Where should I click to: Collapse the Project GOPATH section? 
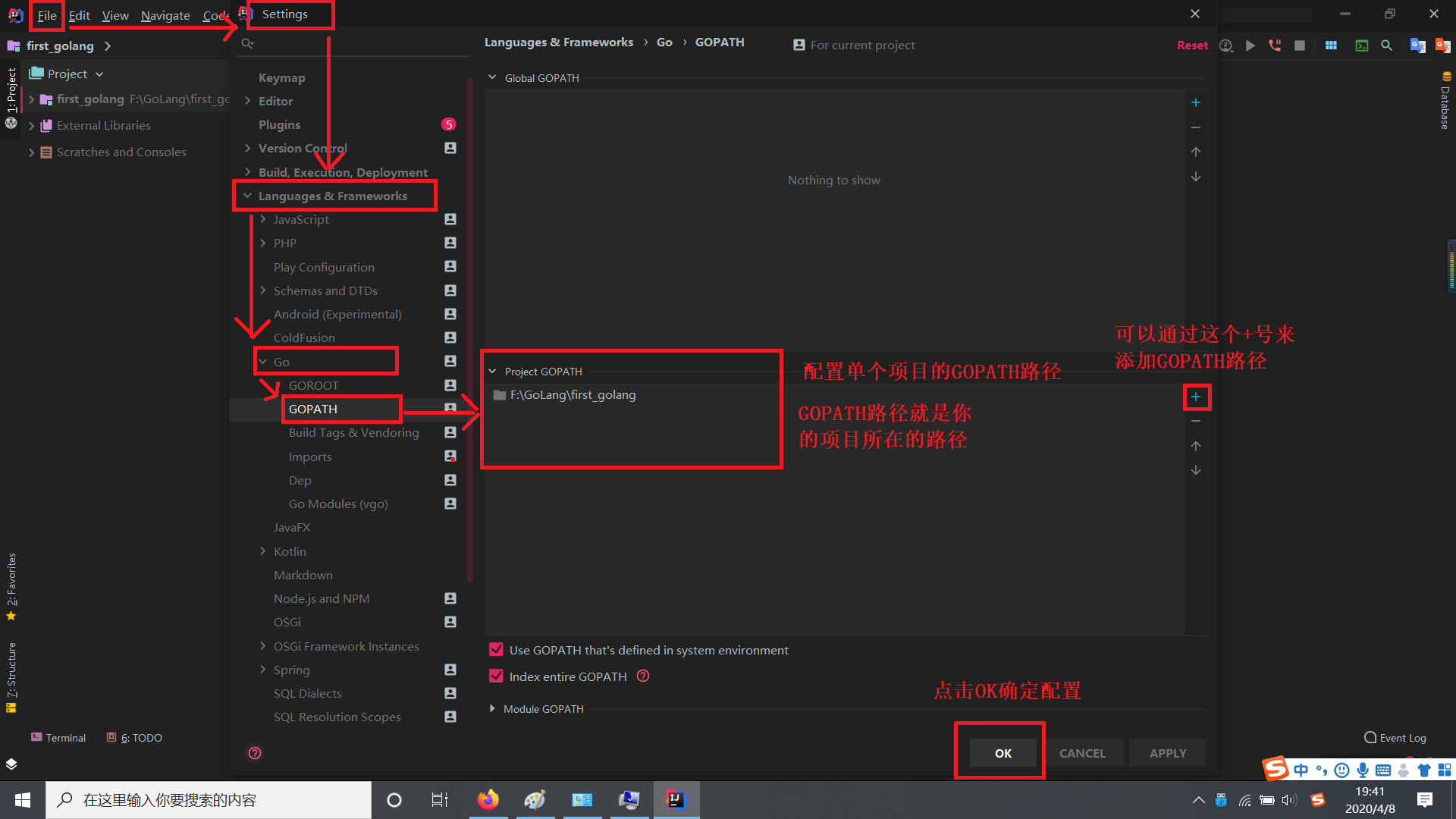point(492,371)
